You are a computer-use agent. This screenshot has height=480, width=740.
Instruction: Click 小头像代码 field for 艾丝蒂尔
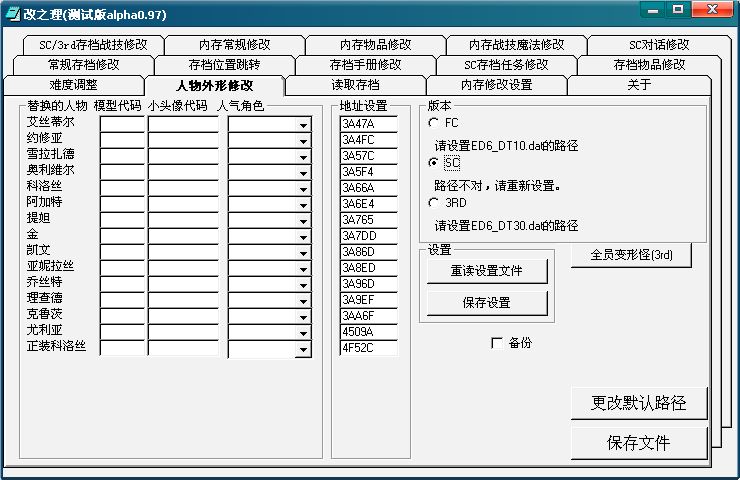pos(183,125)
